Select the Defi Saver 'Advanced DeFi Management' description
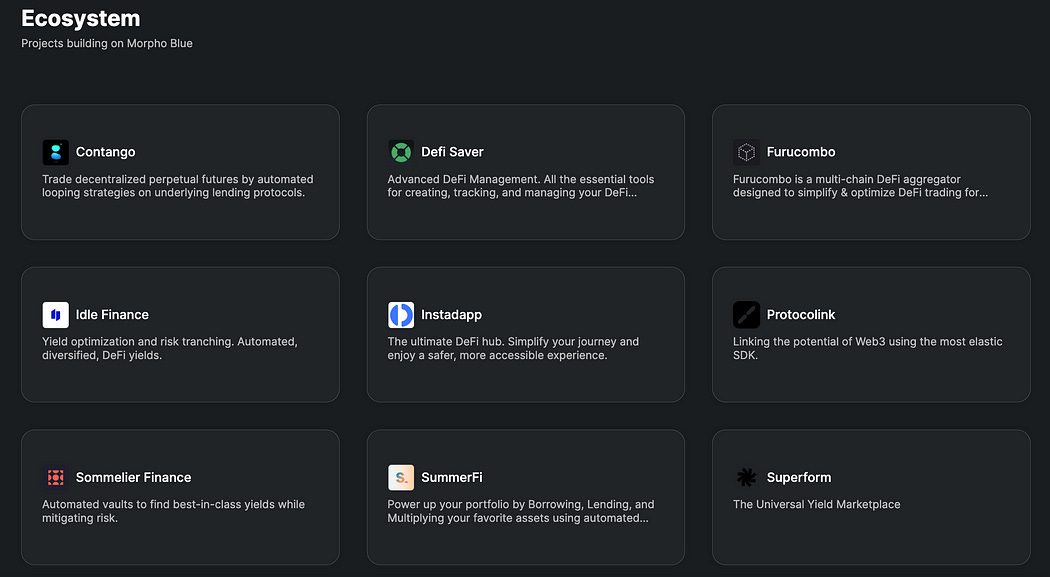This screenshot has width=1050, height=577. [520, 186]
